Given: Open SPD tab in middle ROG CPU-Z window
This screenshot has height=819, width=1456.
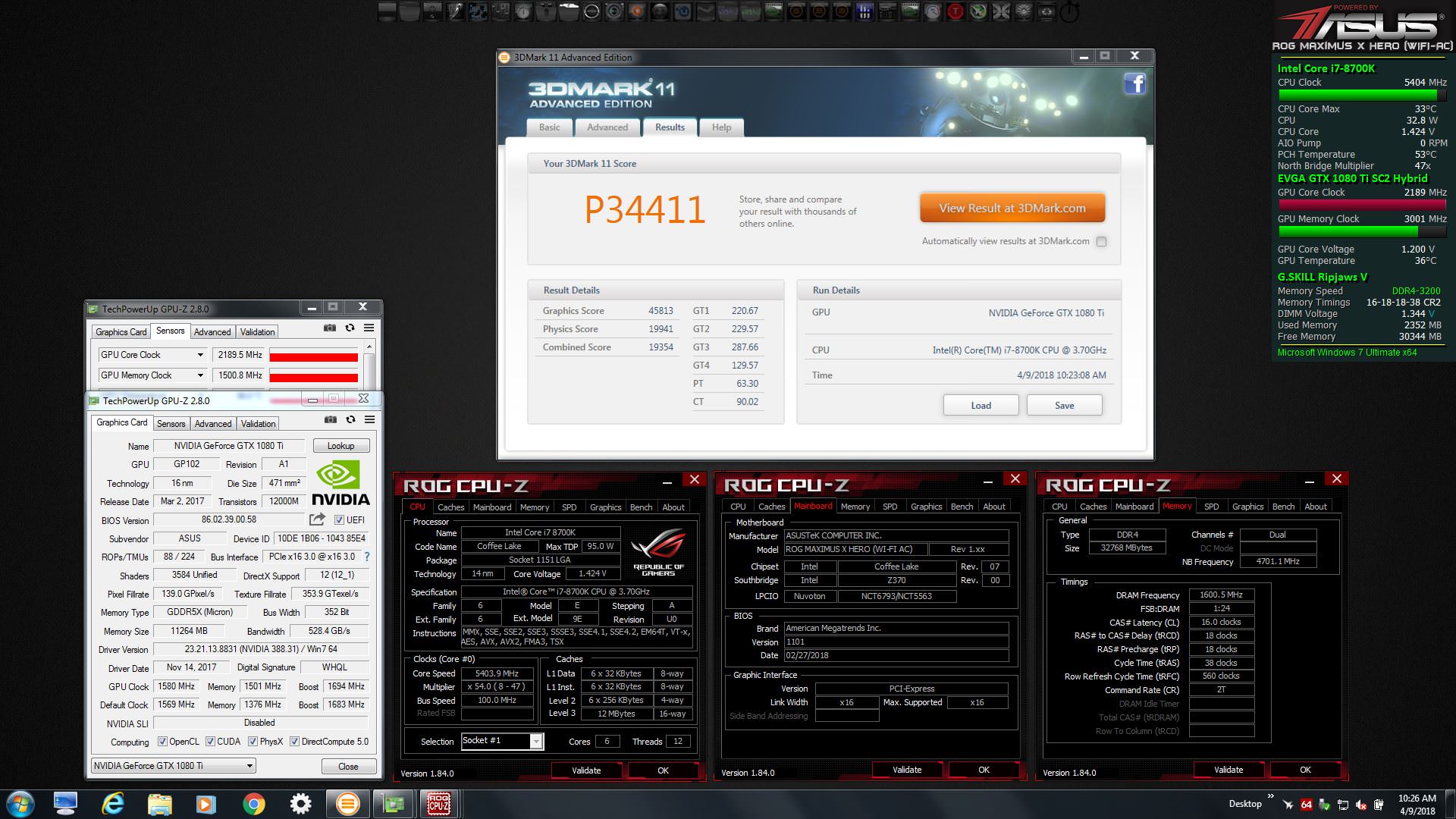Looking at the screenshot, I should [890, 507].
